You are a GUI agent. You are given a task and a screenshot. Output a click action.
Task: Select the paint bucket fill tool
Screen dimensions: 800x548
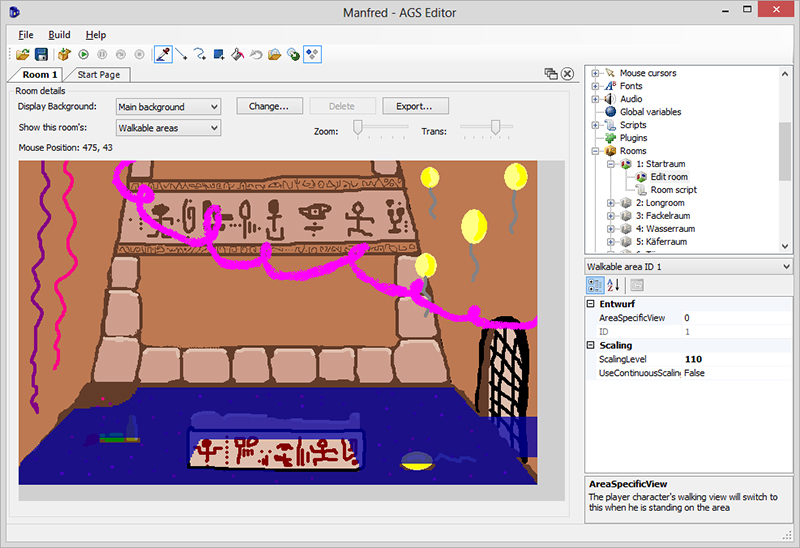(x=236, y=54)
